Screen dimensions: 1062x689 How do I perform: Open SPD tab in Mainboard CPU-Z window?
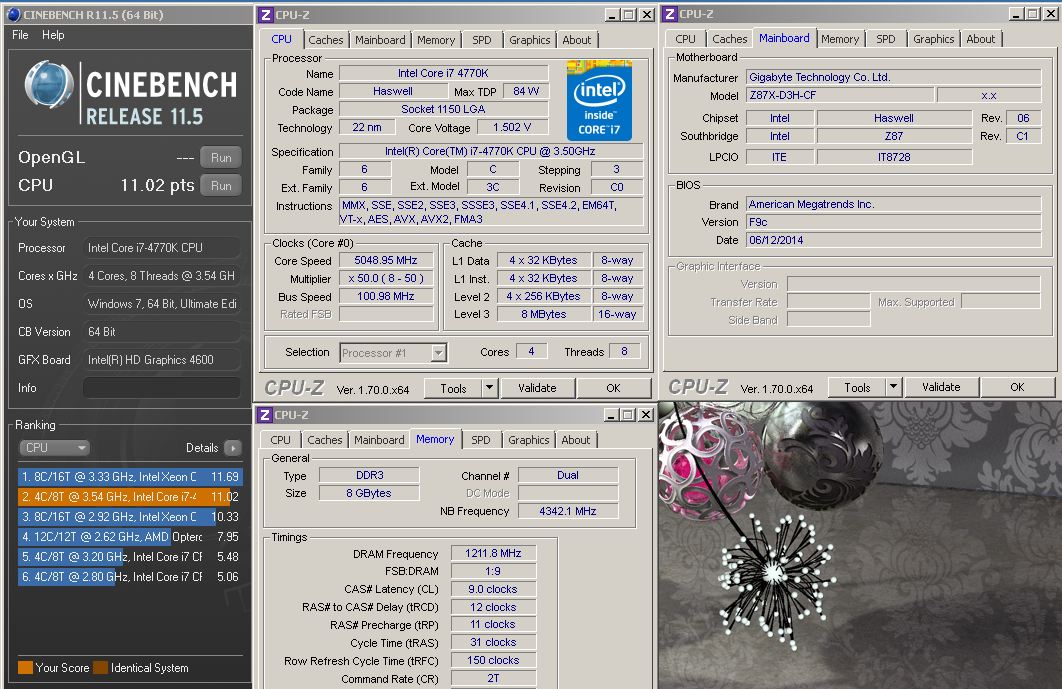tap(886, 39)
